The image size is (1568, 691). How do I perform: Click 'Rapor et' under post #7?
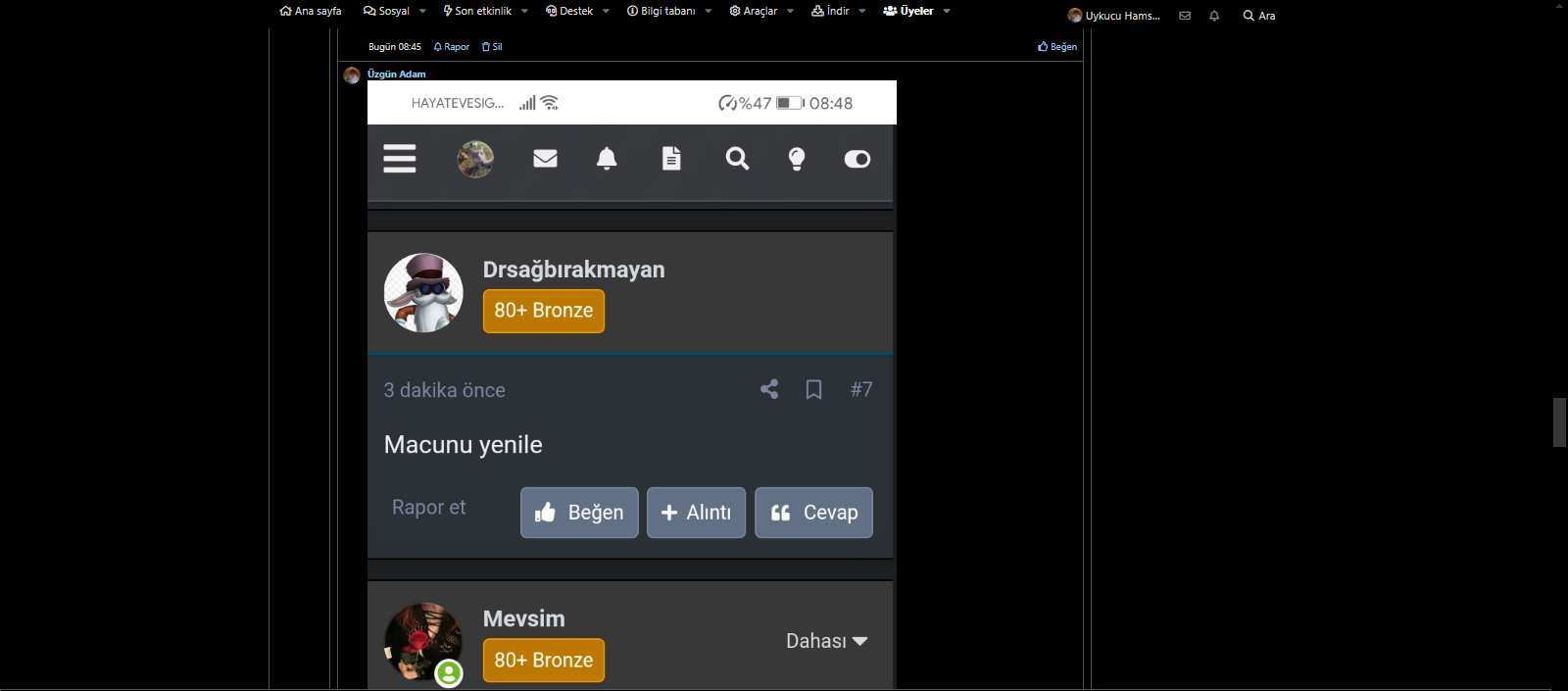429,508
